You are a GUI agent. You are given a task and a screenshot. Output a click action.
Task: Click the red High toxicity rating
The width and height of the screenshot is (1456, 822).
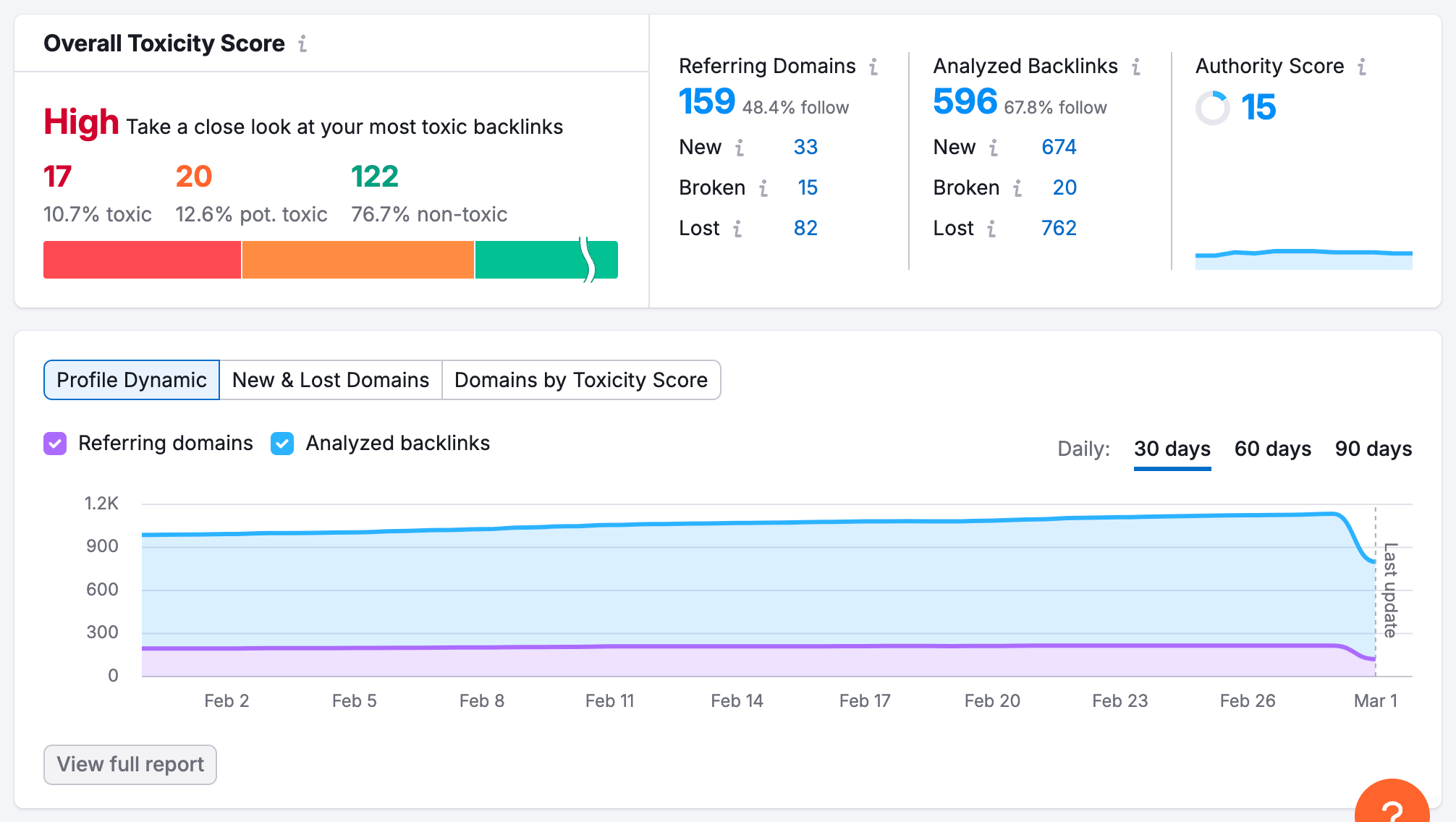[x=81, y=122]
